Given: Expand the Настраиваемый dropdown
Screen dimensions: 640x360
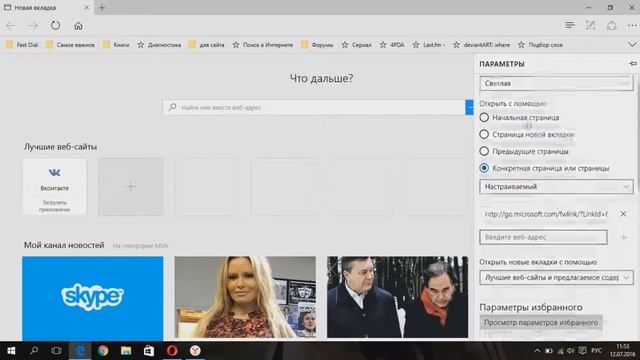Looking at the screenshot, I should click(x=556, y=187).
